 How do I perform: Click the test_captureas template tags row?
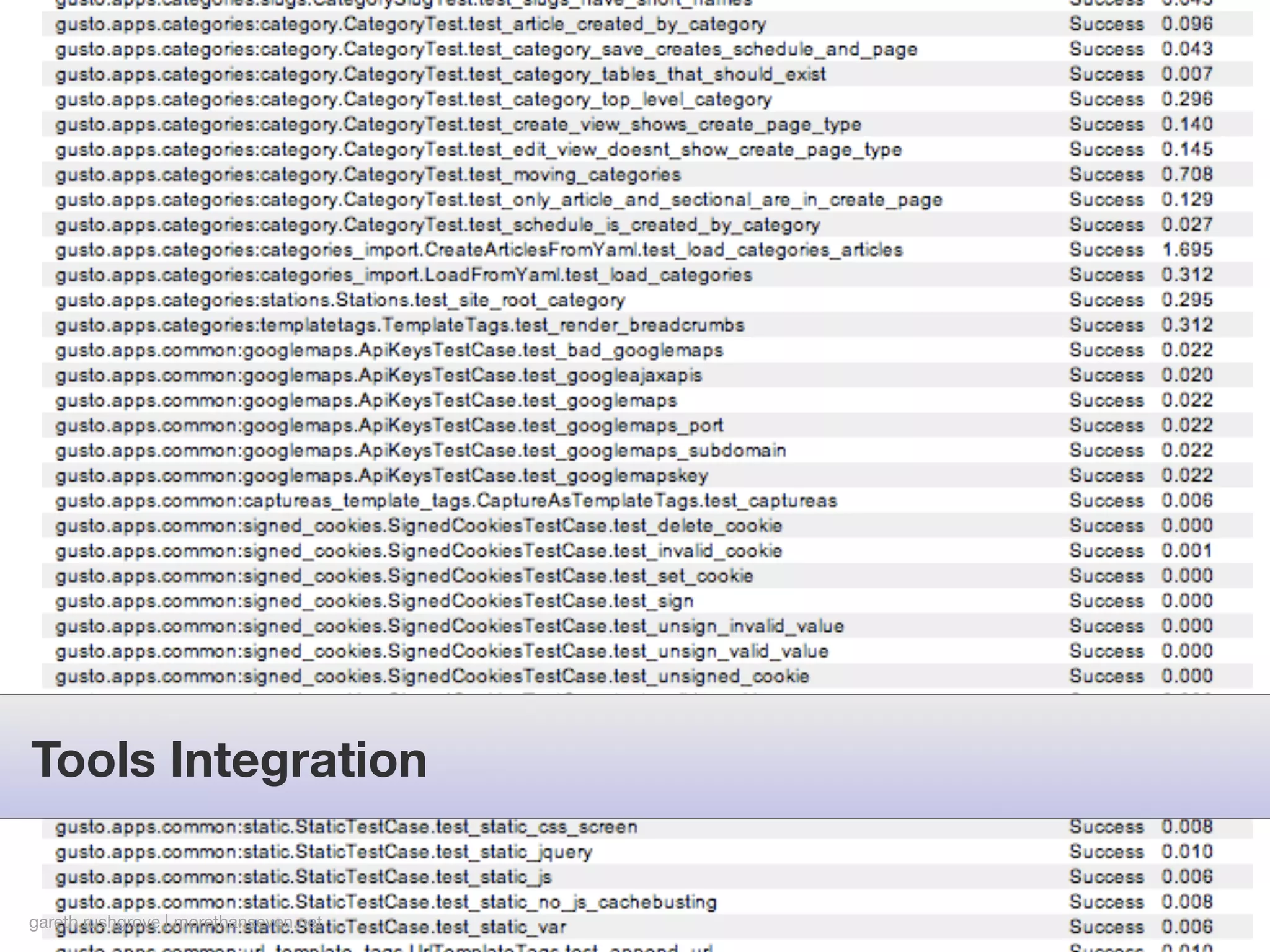tap(446, 501)
